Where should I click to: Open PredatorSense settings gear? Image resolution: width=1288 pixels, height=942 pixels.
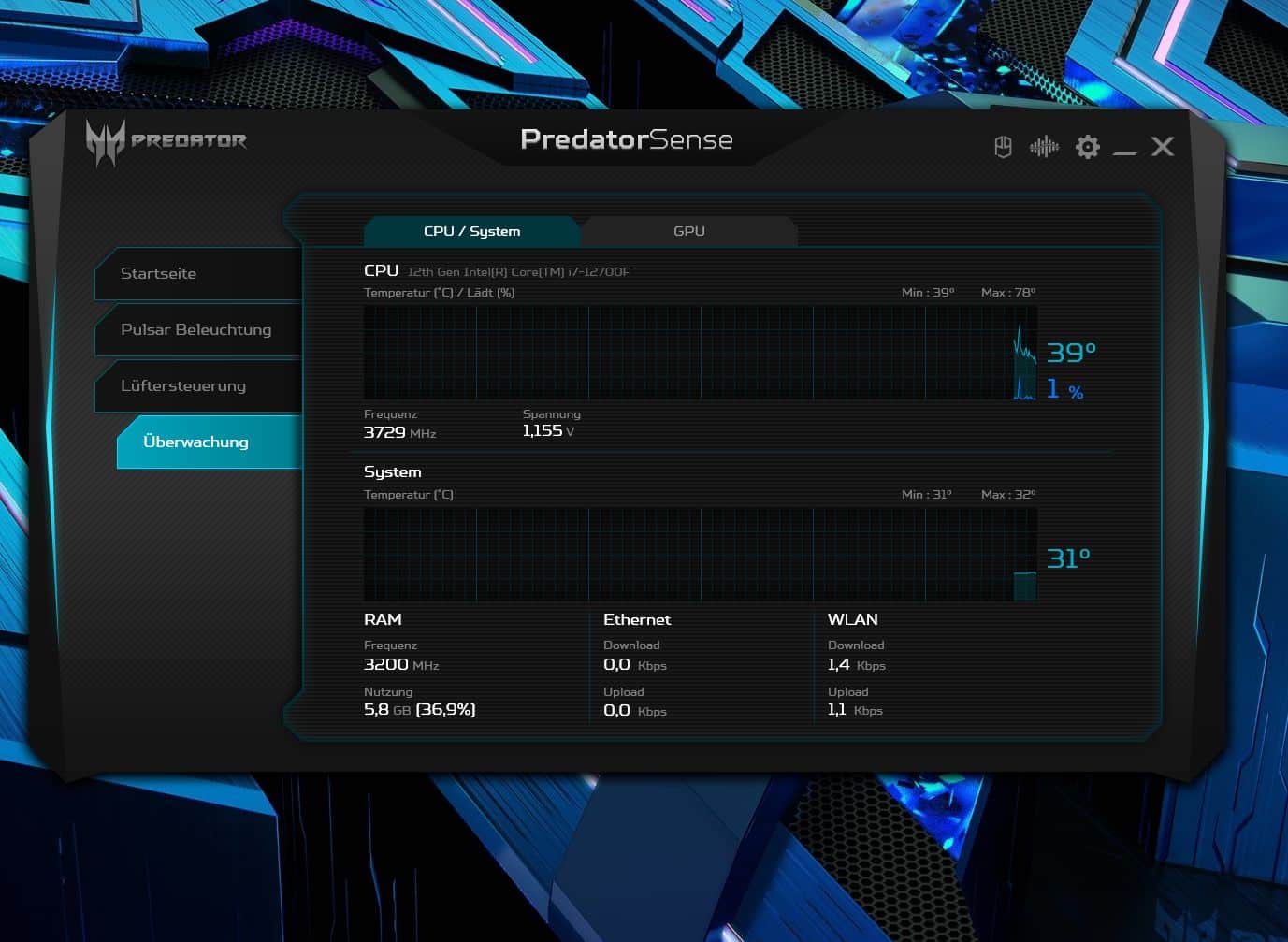pos(1087,147)
